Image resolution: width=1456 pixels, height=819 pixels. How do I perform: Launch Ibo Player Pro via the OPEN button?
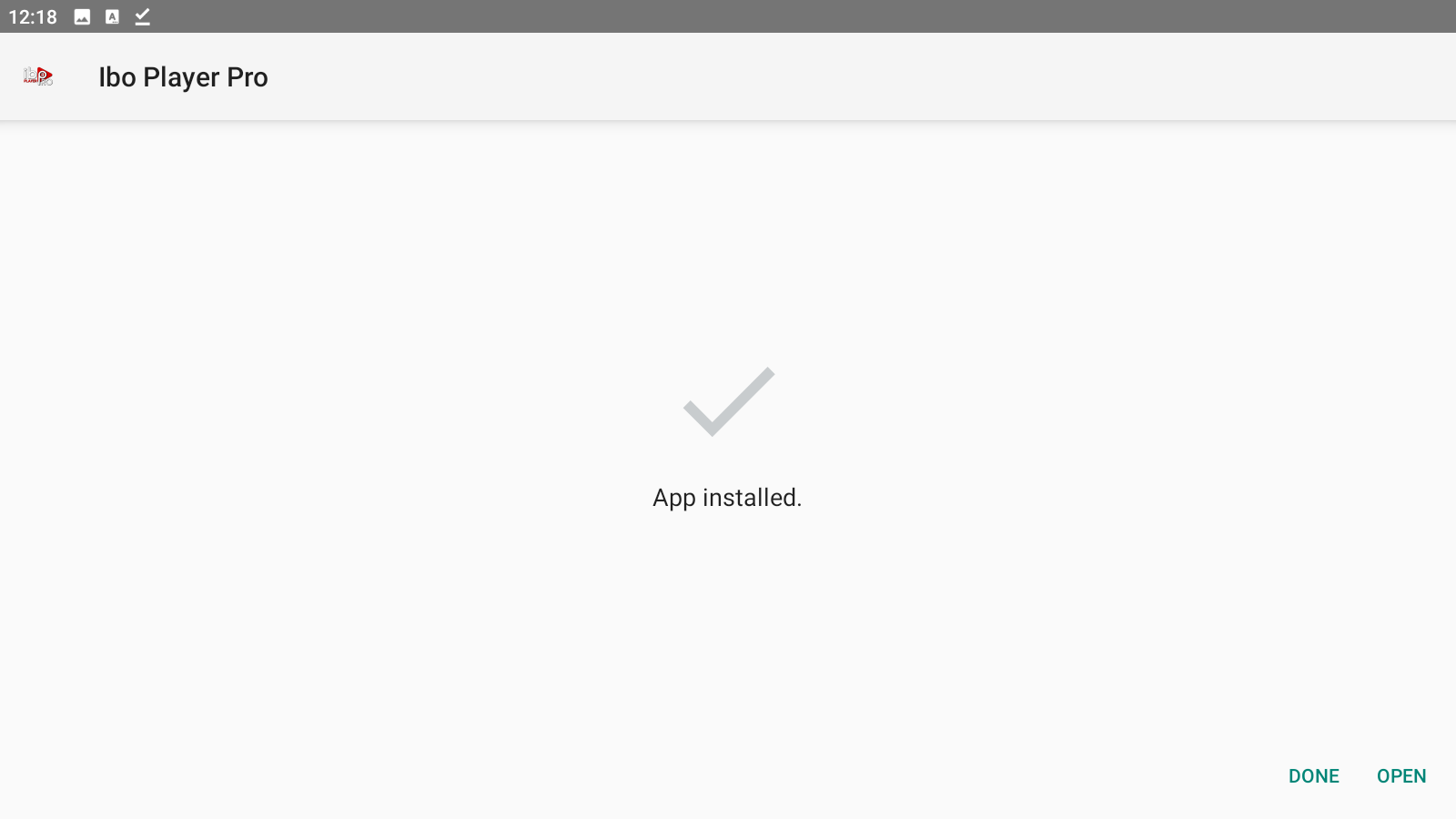pos(1401,776)
